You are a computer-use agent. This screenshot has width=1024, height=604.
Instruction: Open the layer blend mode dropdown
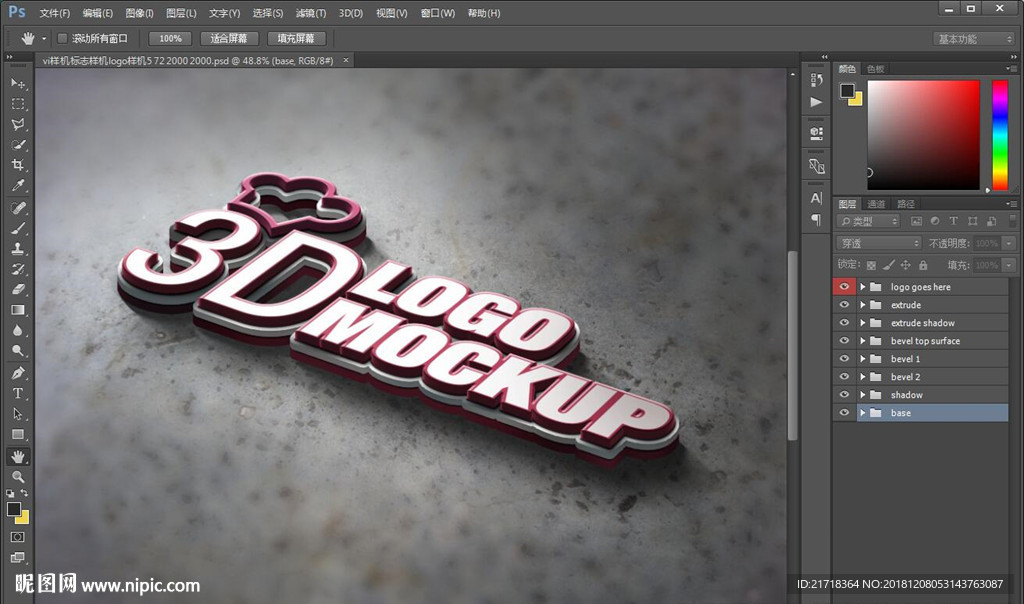[x=879, y=243]
